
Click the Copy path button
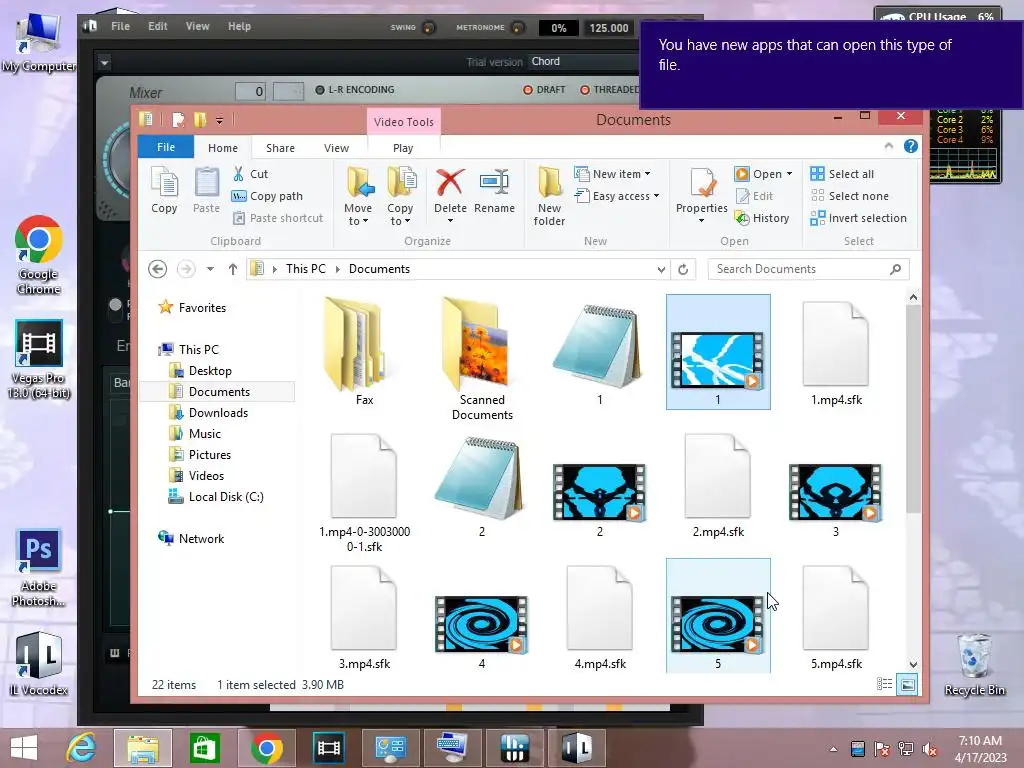pyautogui.click(x=268, y=196)
